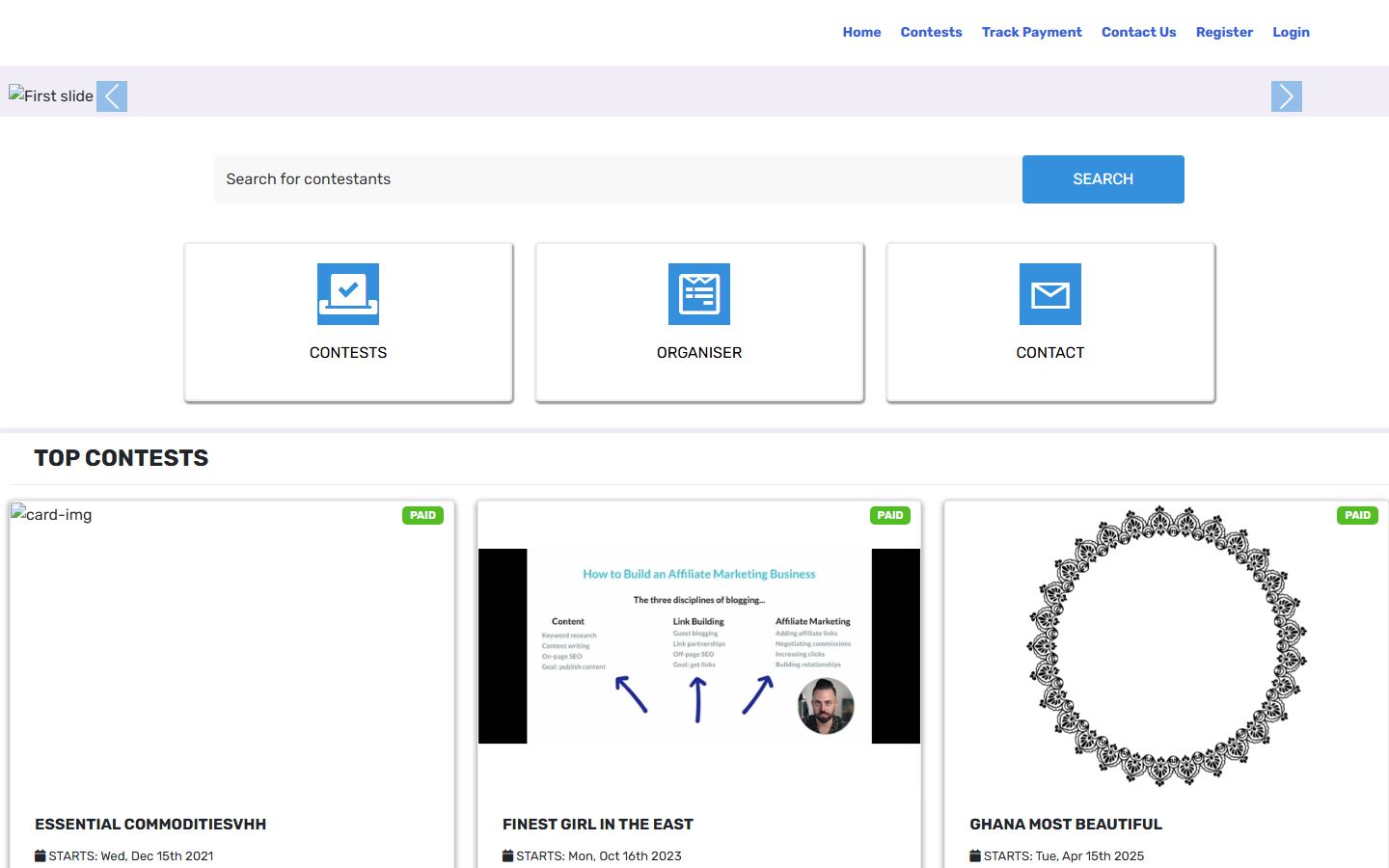Click calendar icon for Ghana Most Beautiful

[975, 855]
